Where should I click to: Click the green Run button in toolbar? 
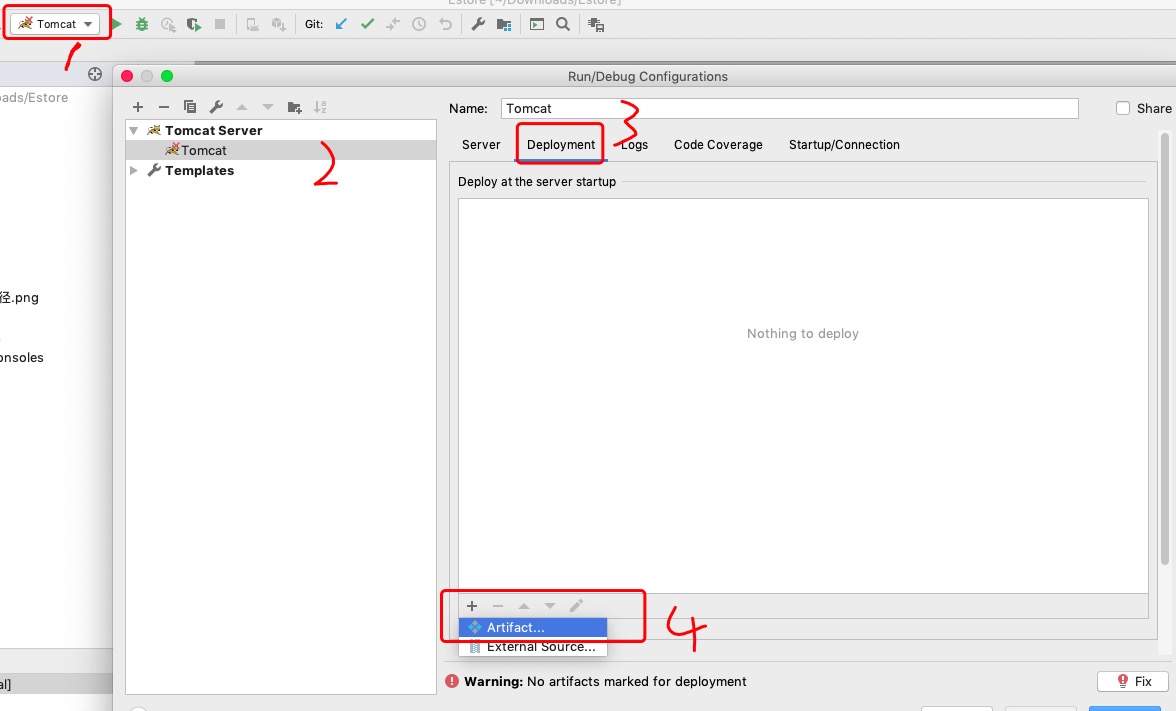117,24
